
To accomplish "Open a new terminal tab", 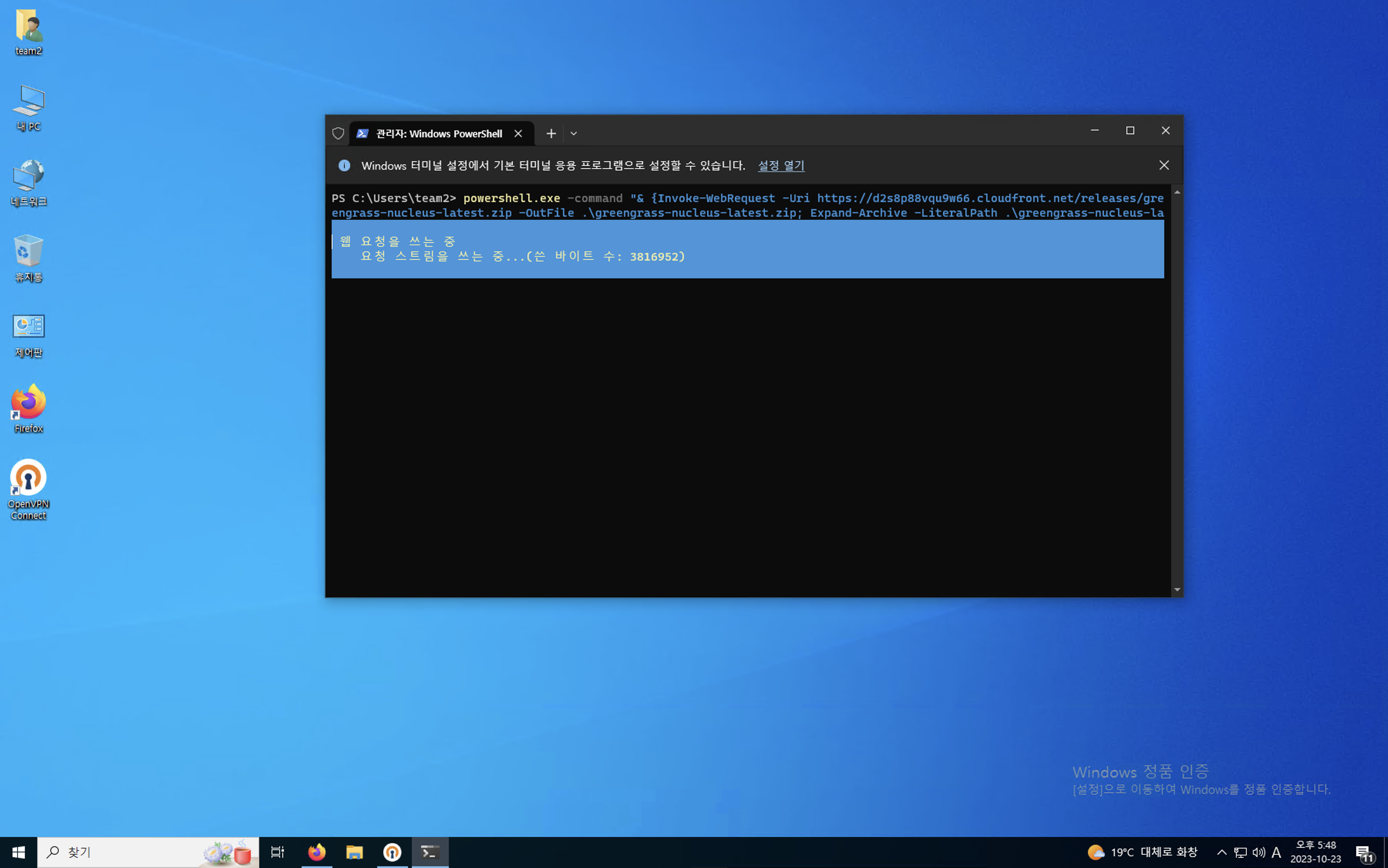I will 551,133.
